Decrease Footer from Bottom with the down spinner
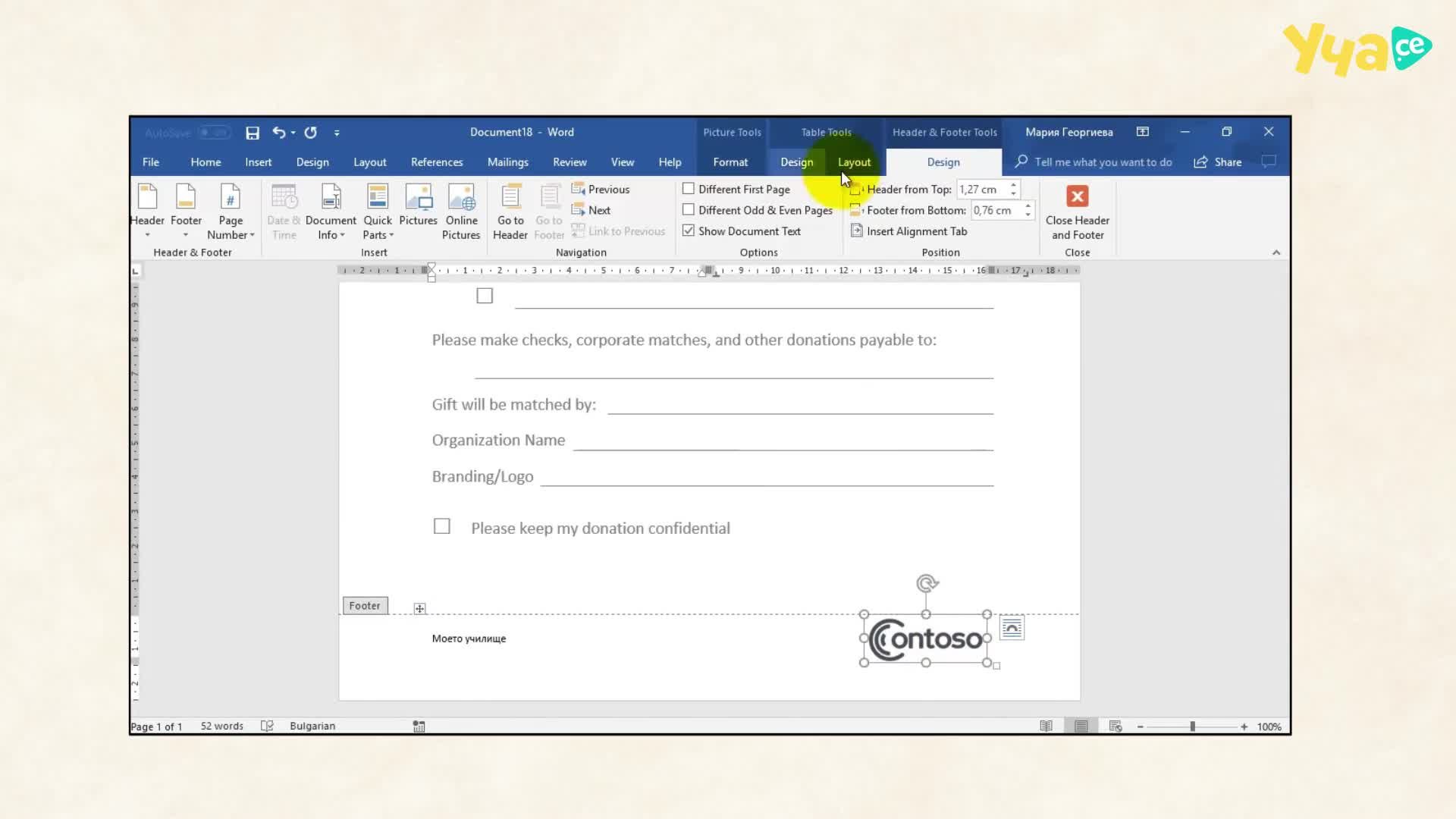This screenshot has width=1456, height=819. (1028, 215)
